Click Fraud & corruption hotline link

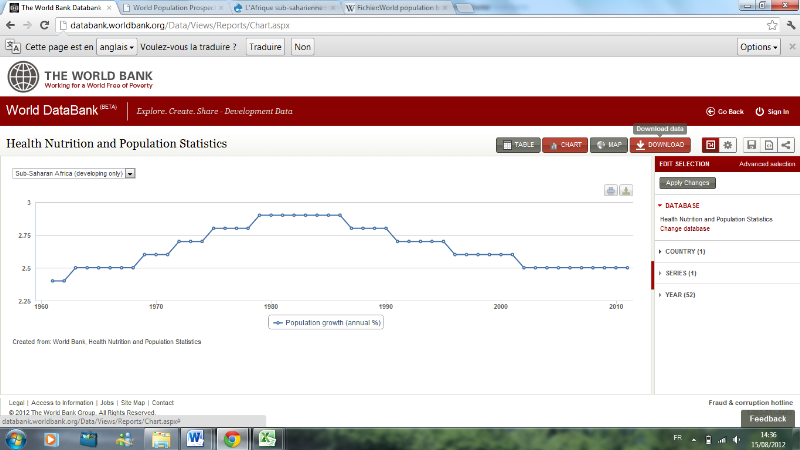(x=751, y=403)
